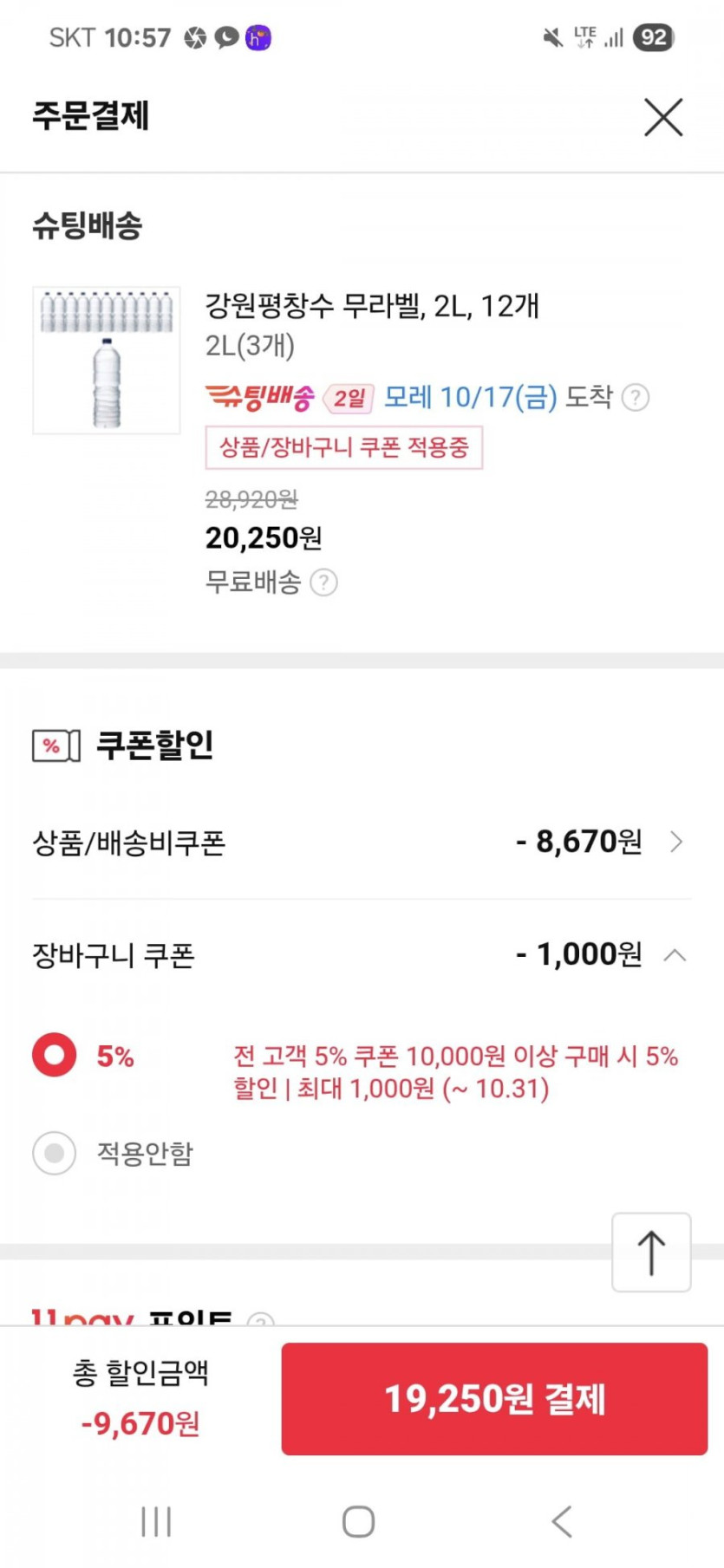Screen dimensions: 724x1568
Task: Tap the 슈팅배송 delivery logo
Action: tap(259, 398)
